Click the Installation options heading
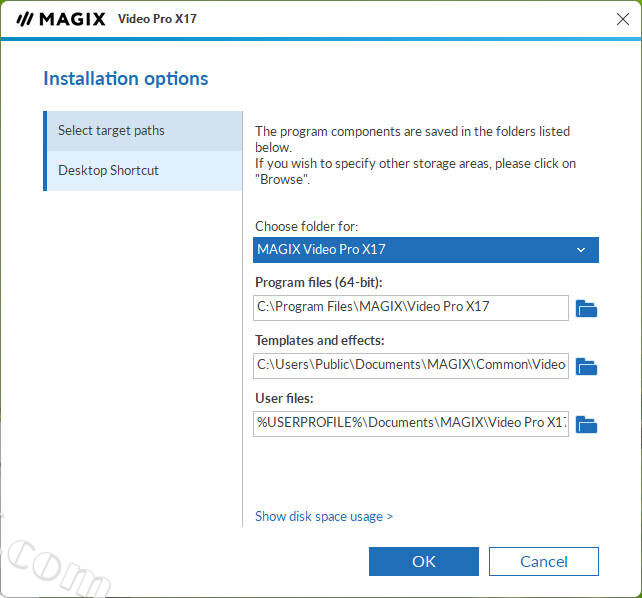Image resolution: width=642 pixels, height=598 pixels. point(126,79)
